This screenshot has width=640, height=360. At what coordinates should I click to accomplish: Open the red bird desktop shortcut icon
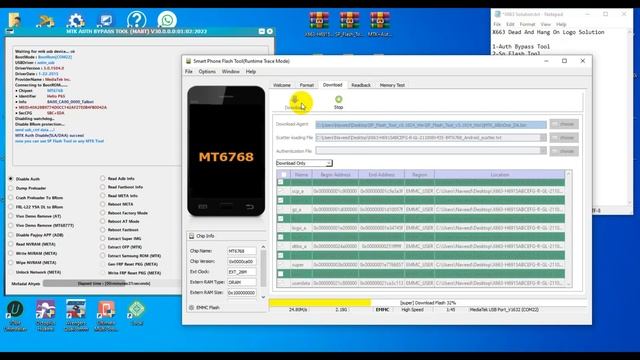76,310
